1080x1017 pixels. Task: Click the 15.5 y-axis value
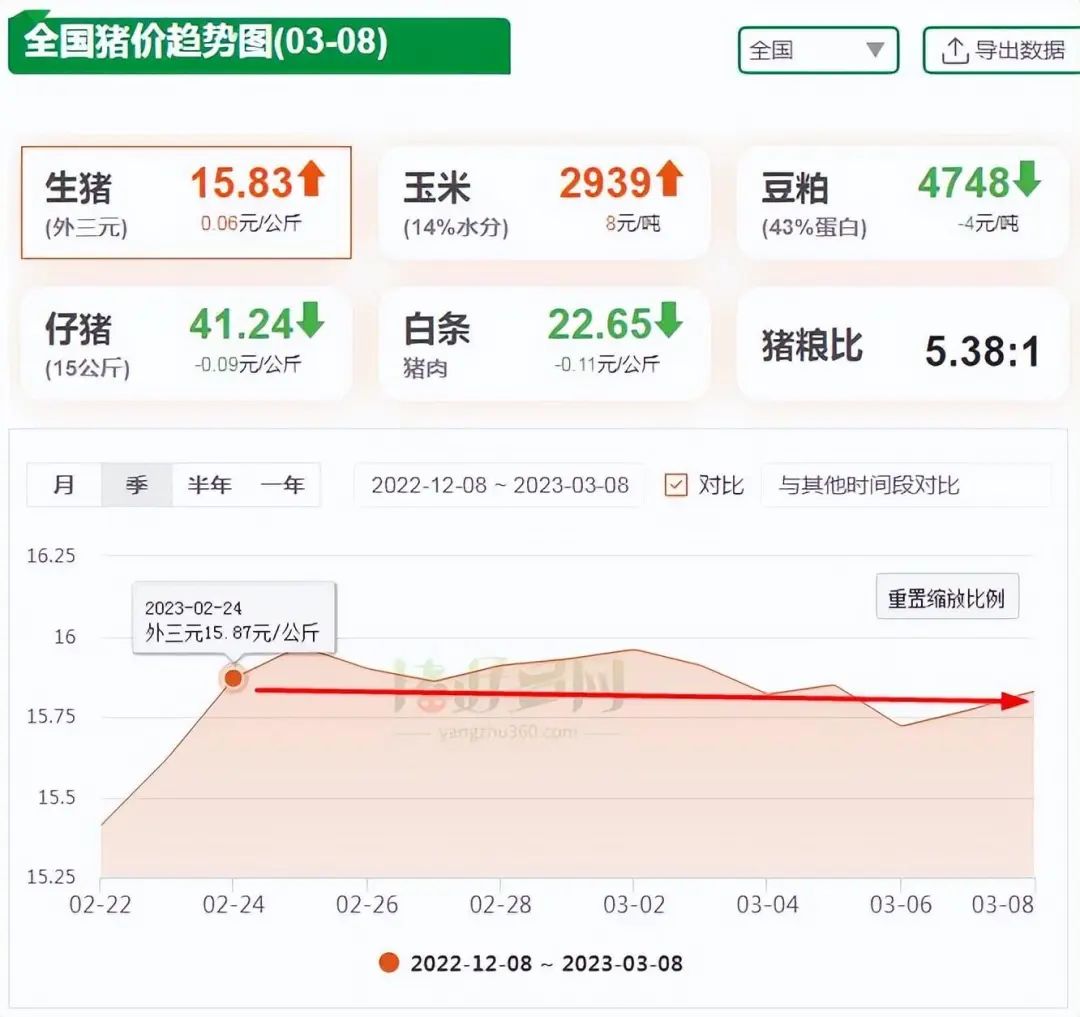pos(56,797)
